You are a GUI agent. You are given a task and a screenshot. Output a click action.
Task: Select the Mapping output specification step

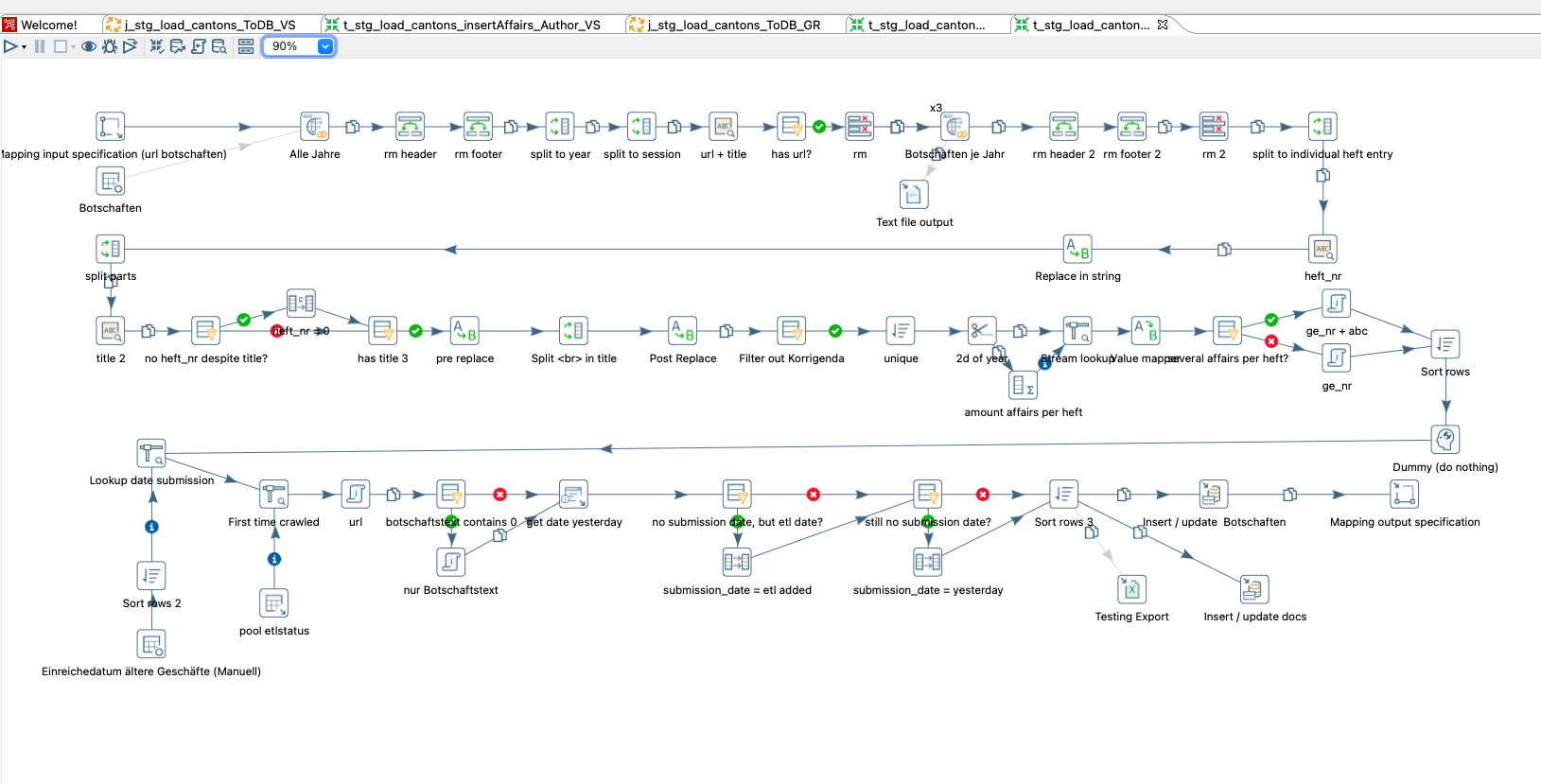click(x=1404, y=495)
